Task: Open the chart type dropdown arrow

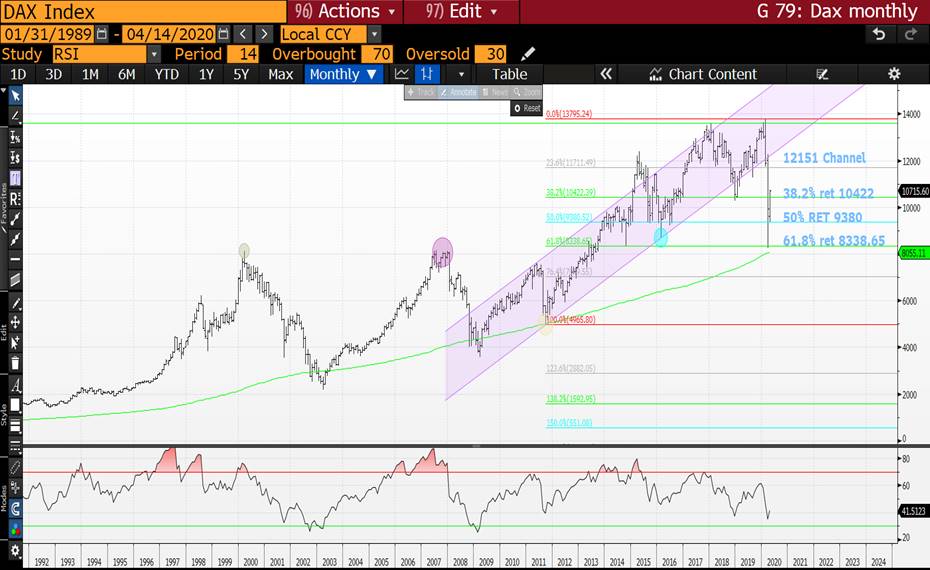Action: [461, 75]
